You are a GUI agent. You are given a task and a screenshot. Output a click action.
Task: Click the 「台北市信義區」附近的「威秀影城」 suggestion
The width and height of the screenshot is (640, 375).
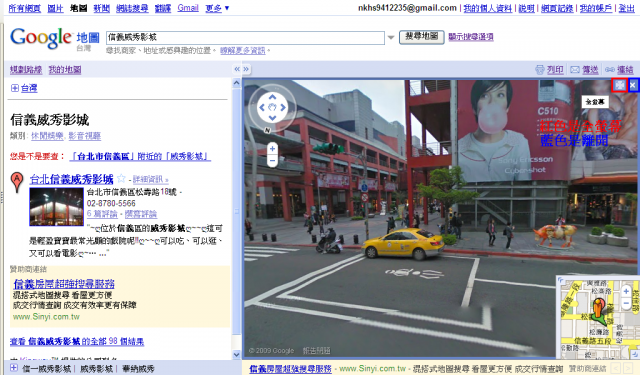(x=140, y=156)
